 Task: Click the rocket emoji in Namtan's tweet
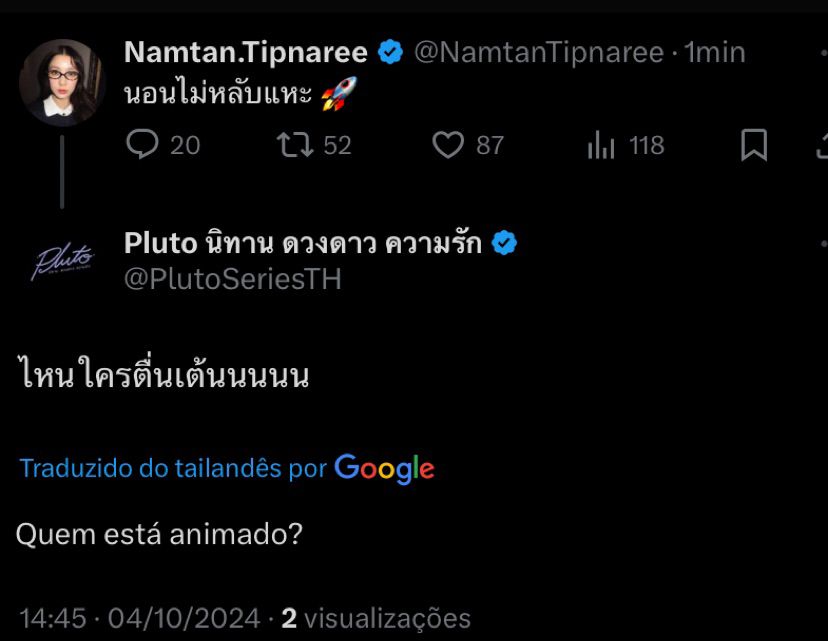(340, 96)
